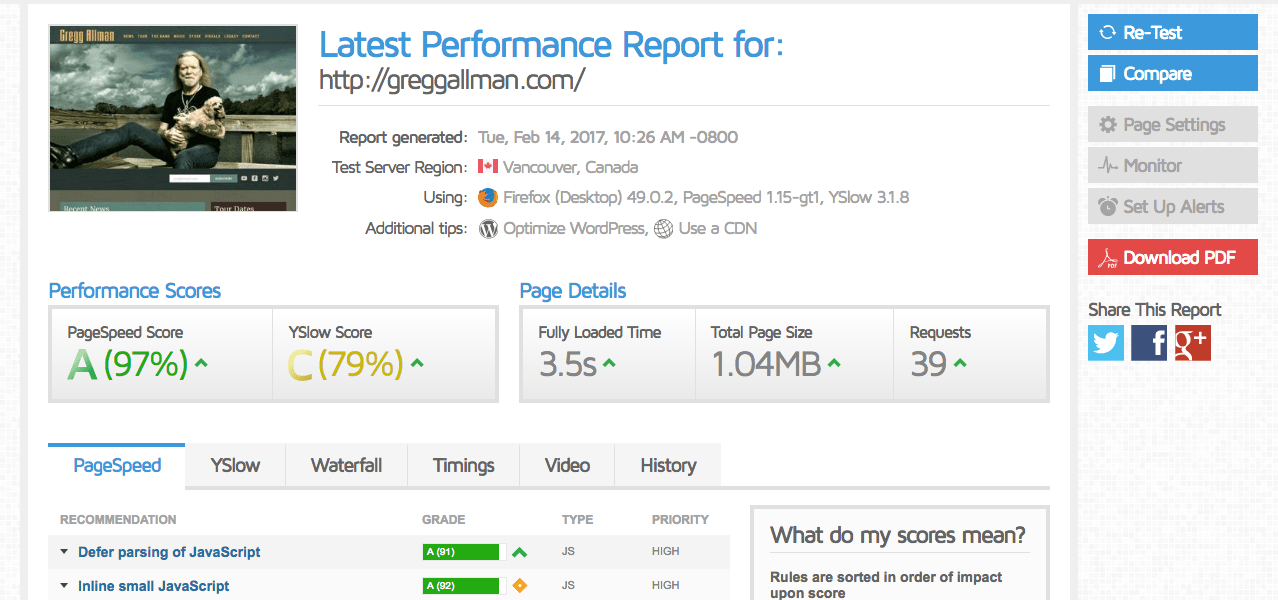Click the Share This Report label
Viewport: 1278px width, 600px height.
pos(1155,310)
